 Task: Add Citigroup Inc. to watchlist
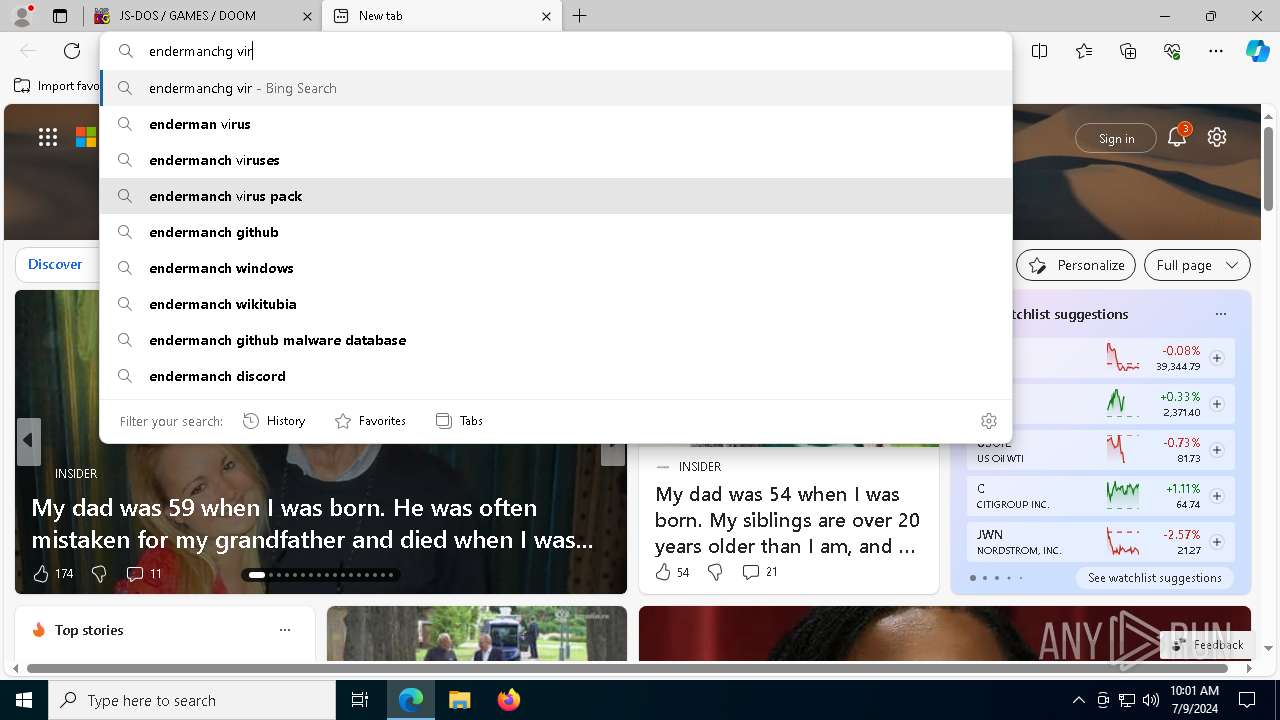tap(1217, 496)
